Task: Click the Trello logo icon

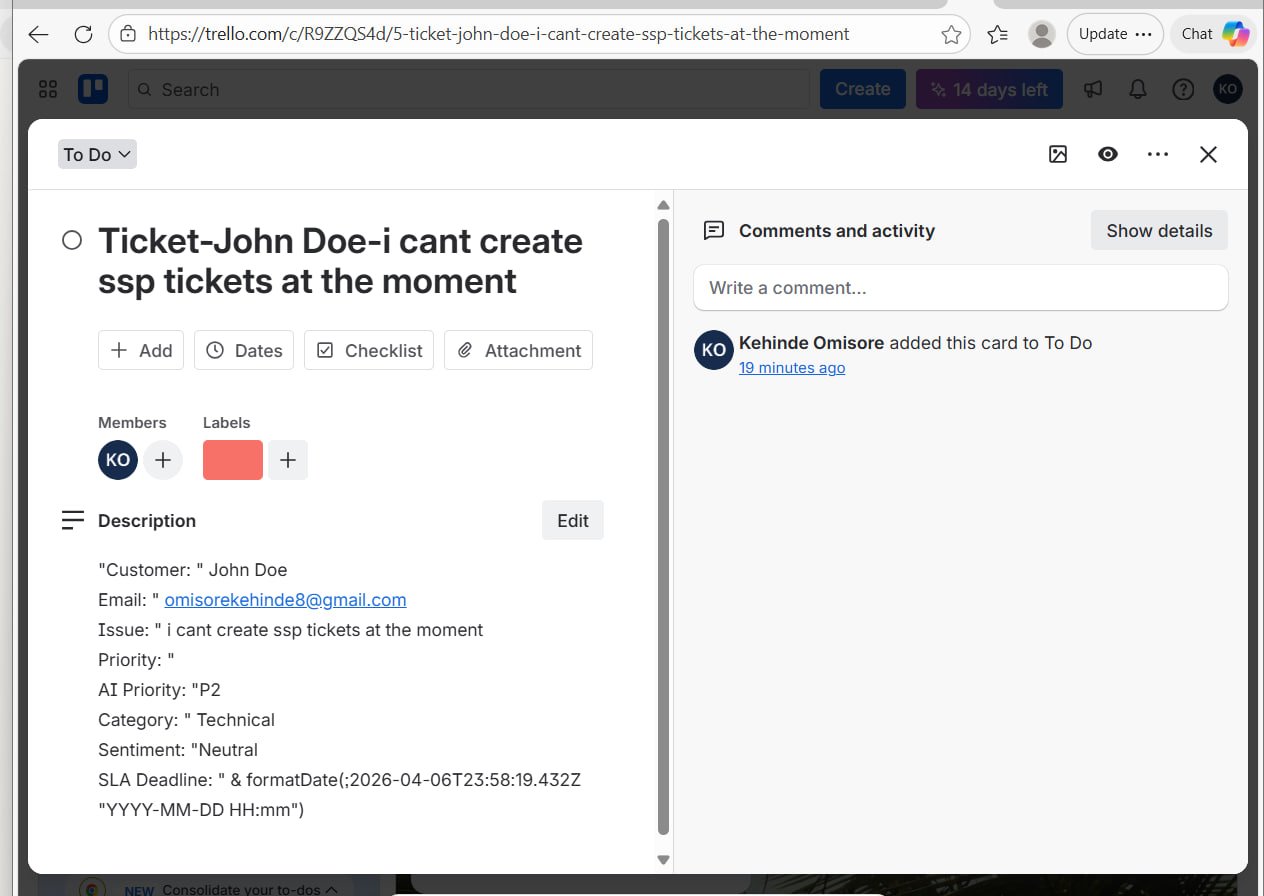Action: 93,89
